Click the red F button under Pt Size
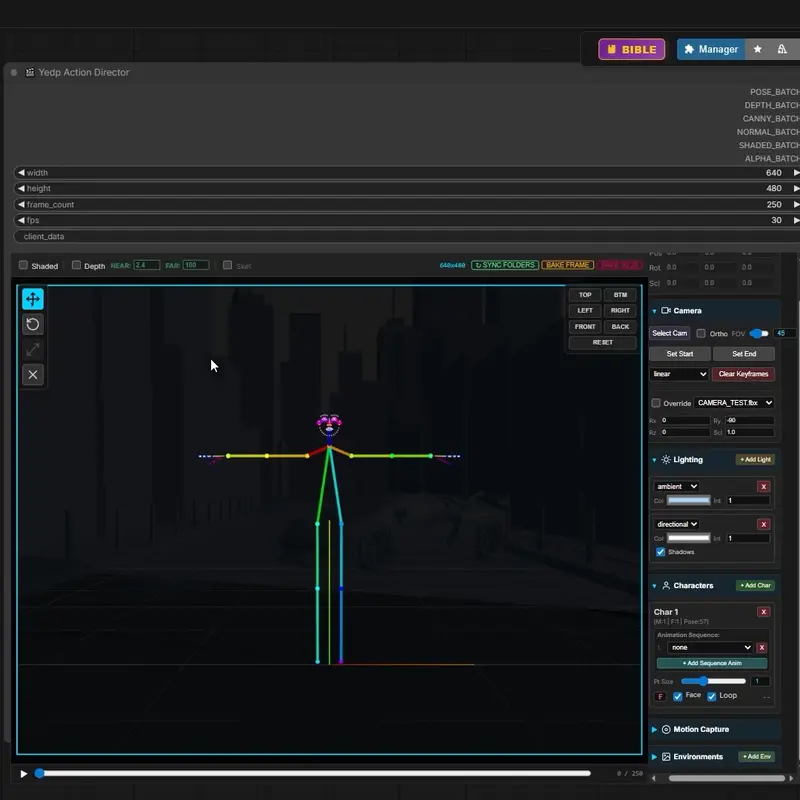The width and height of the screenshot is (800, 800). pyautogui.click(x=660, y=696)
